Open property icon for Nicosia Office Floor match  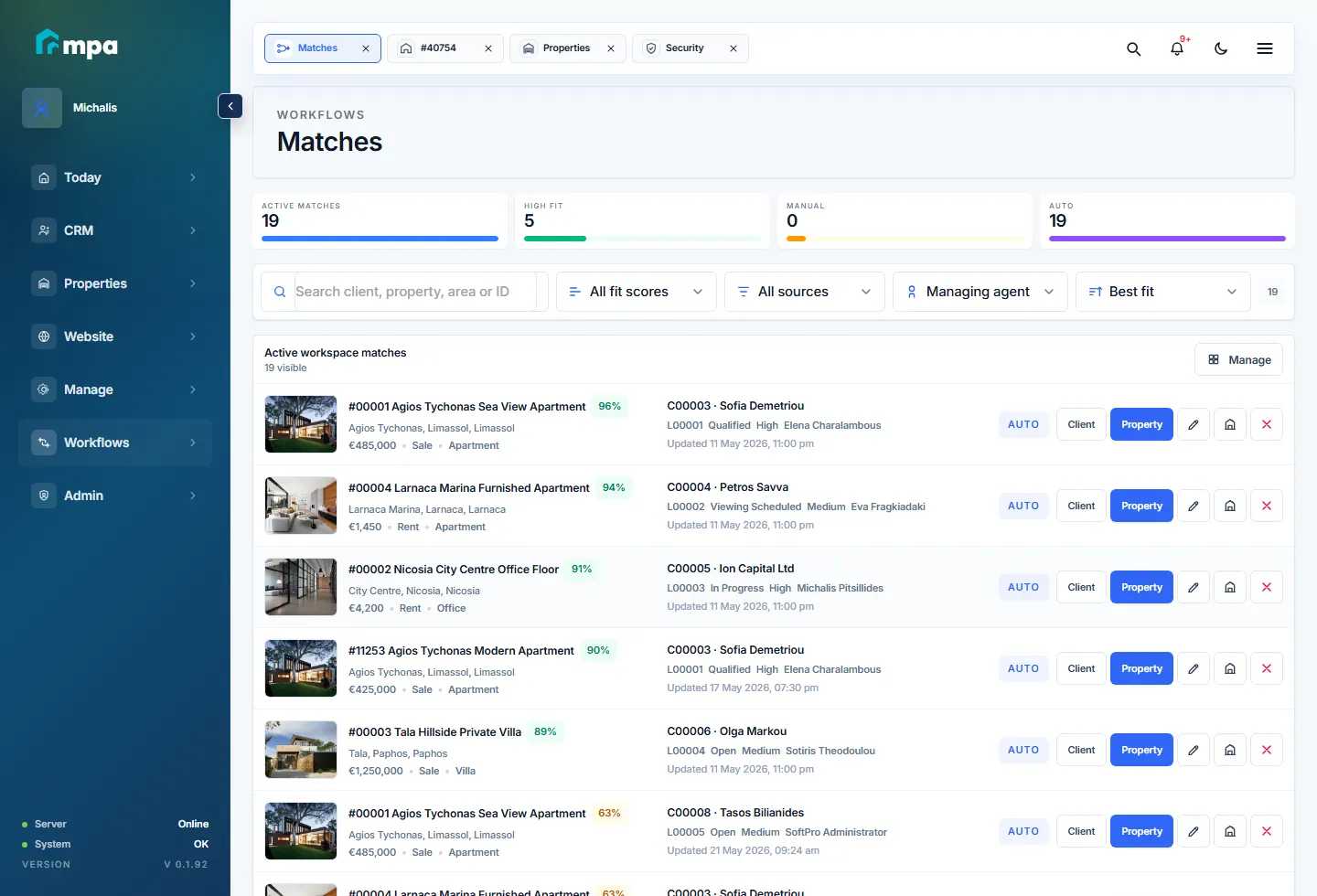coord(1230,587)
